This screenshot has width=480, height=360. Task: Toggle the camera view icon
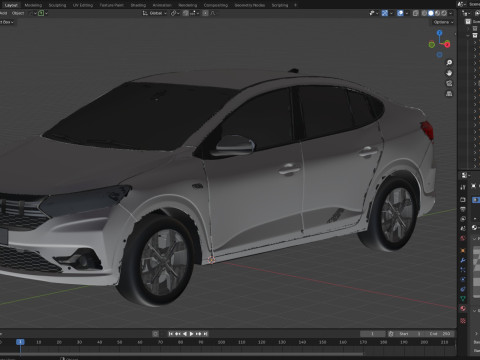[x=449, y=83]
